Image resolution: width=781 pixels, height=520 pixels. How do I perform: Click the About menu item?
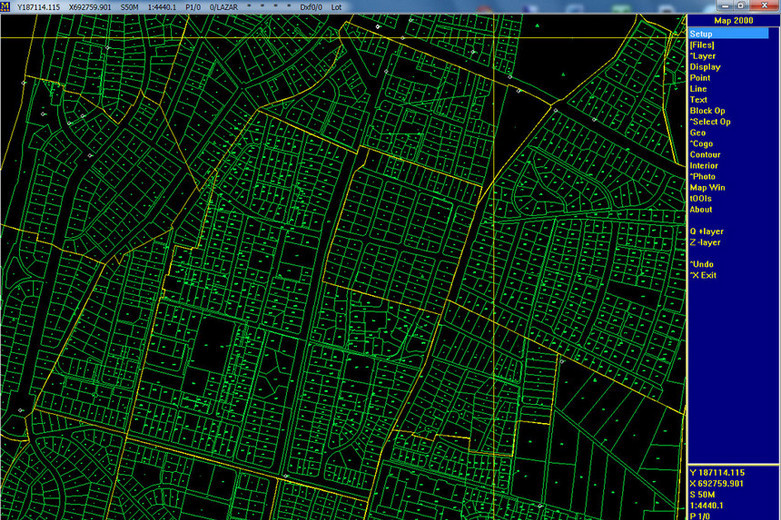tap(701, 209)
